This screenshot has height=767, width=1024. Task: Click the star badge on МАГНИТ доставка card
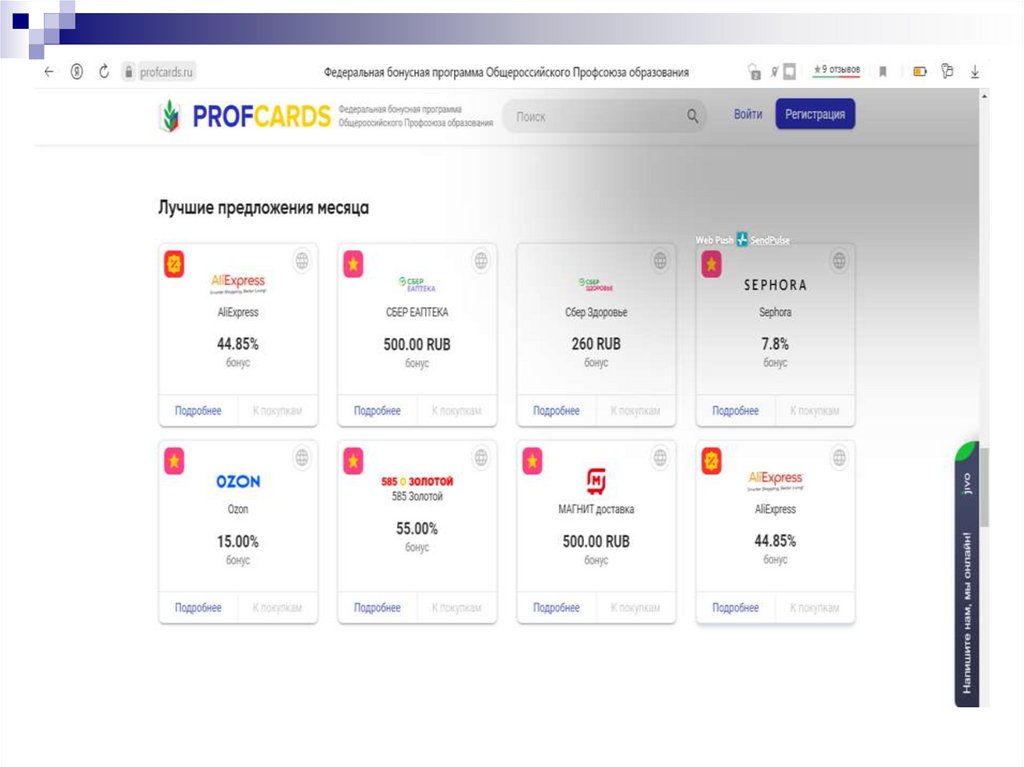tap(532, 461)
